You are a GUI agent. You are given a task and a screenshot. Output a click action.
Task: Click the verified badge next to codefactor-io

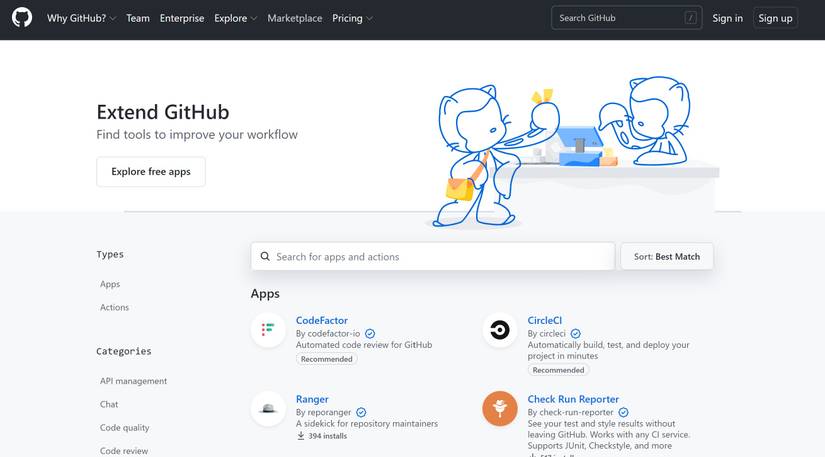370,333
